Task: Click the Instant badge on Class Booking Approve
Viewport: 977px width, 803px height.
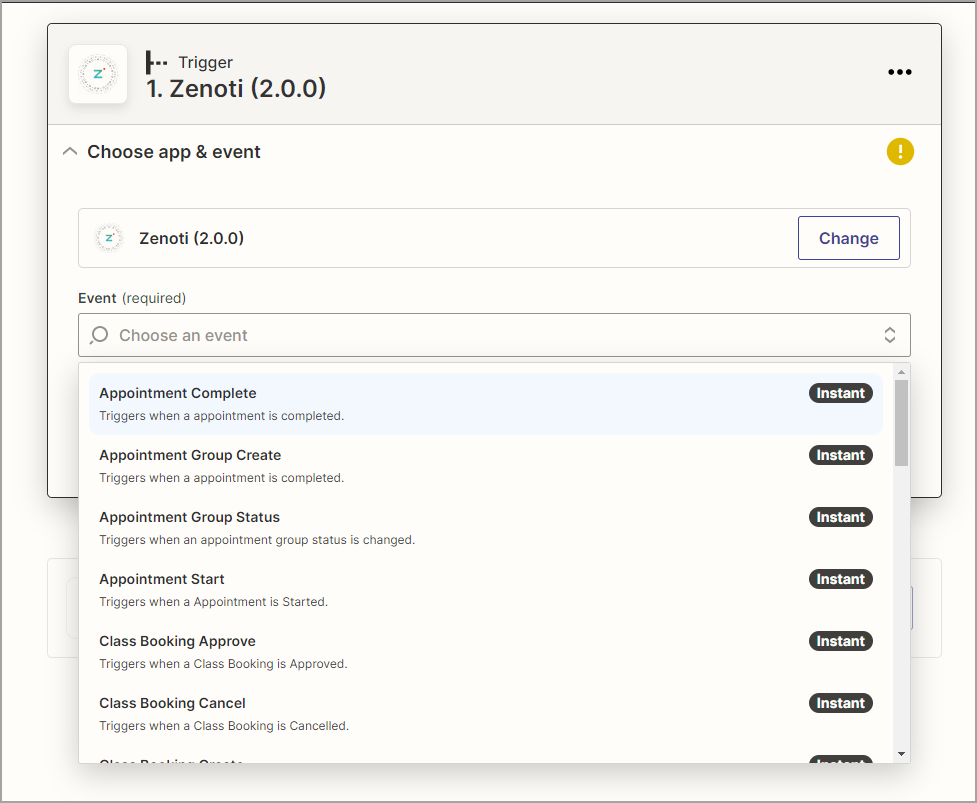Action: coord(841,641)
